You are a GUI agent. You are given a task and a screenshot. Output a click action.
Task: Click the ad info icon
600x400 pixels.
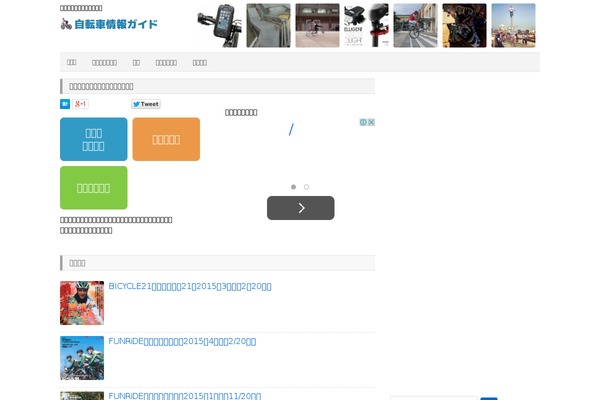[x=363, y=122]
